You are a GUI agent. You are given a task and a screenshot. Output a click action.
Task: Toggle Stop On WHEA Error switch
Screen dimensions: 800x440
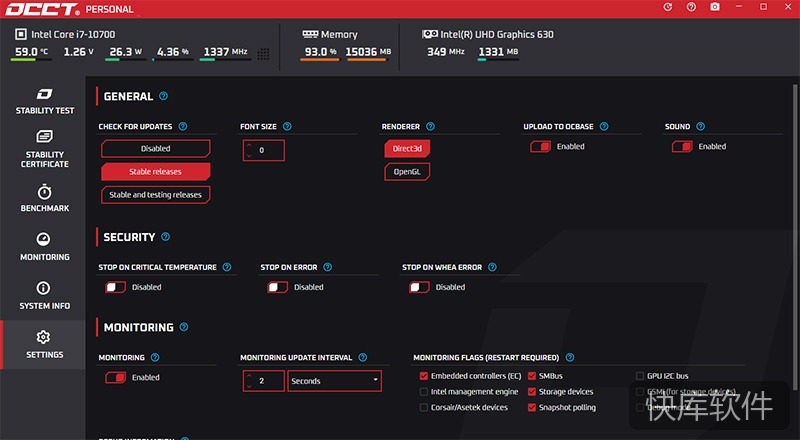pyautogui.click(x=419, y=287)
